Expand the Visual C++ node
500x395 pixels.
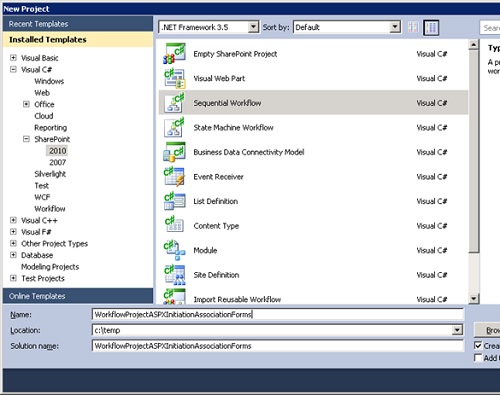tap(13, 220)
